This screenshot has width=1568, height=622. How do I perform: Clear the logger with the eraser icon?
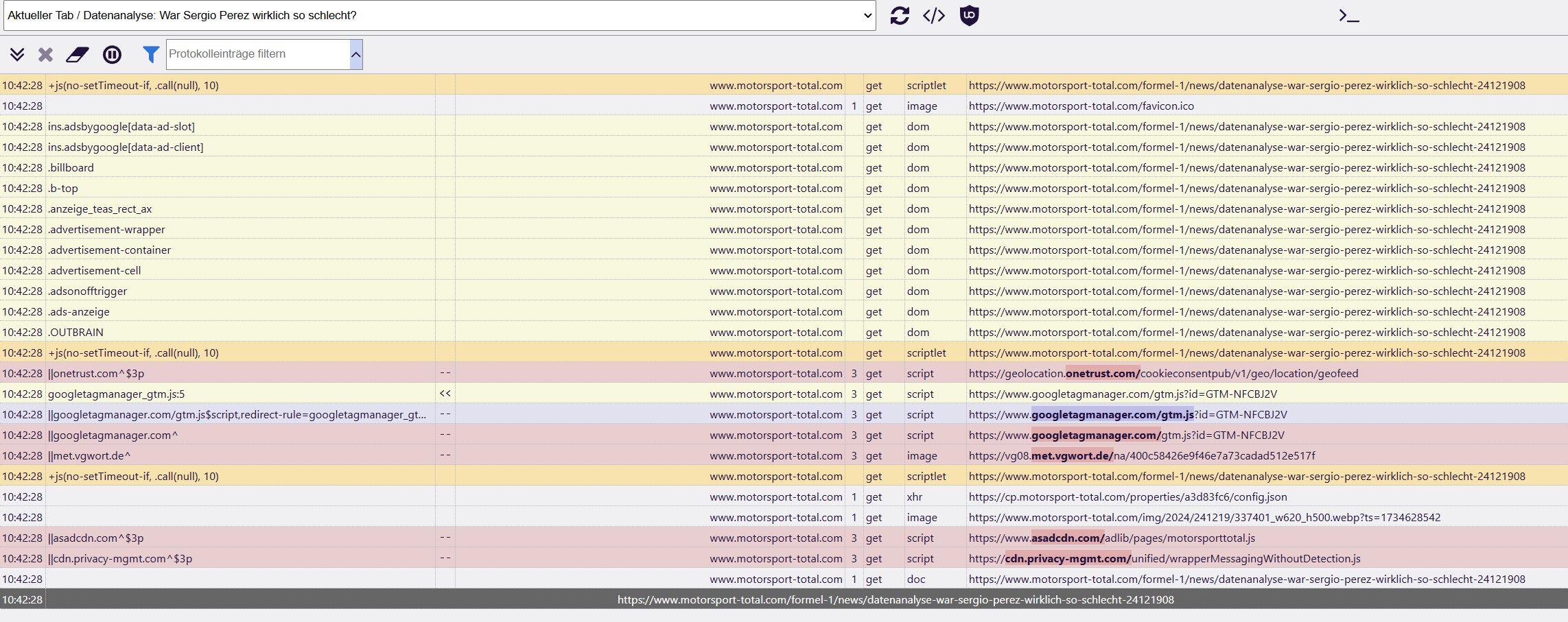pyautogui.click(x=78, y=54)
